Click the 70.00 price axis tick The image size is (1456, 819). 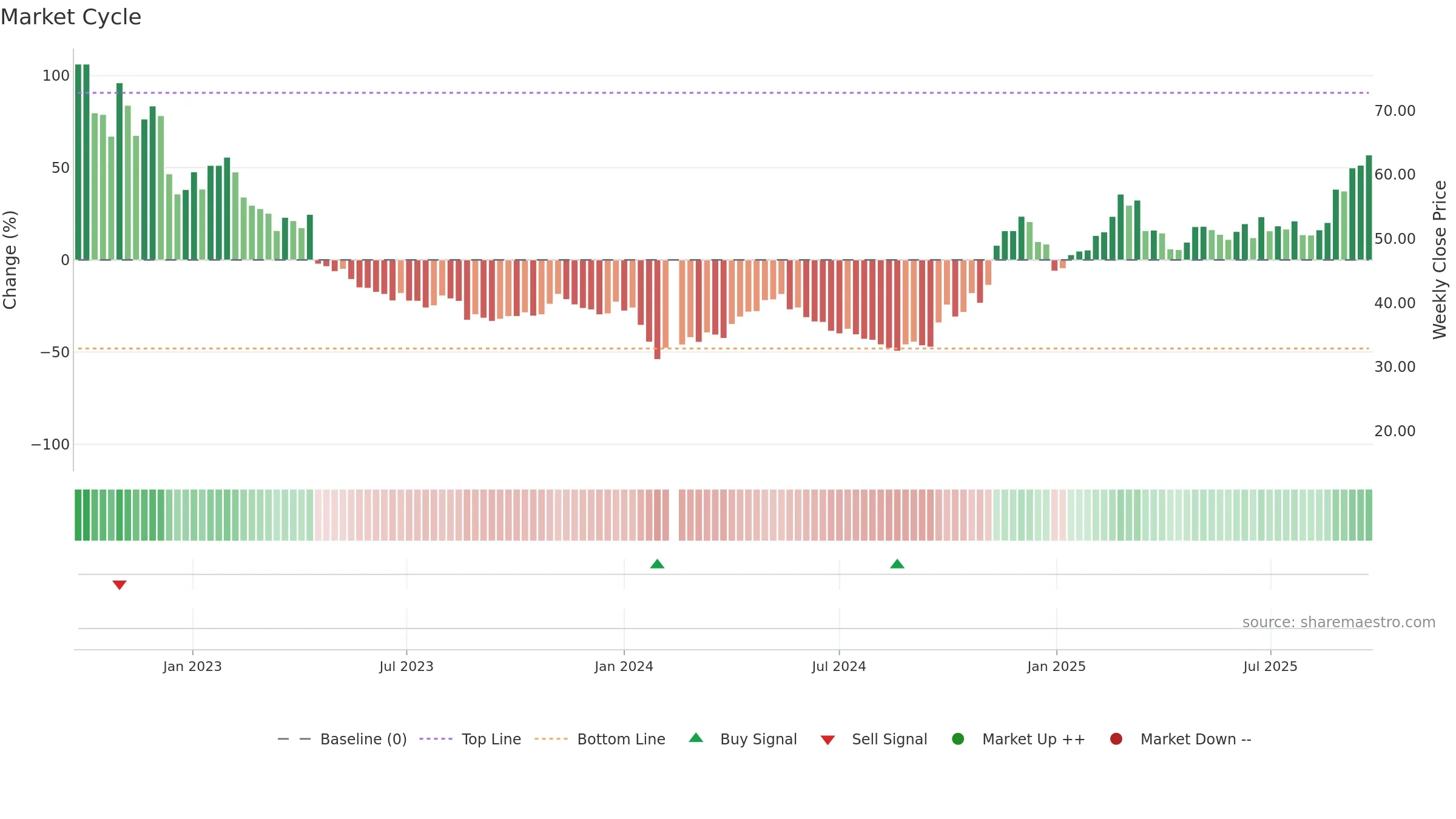(1395, 111)
